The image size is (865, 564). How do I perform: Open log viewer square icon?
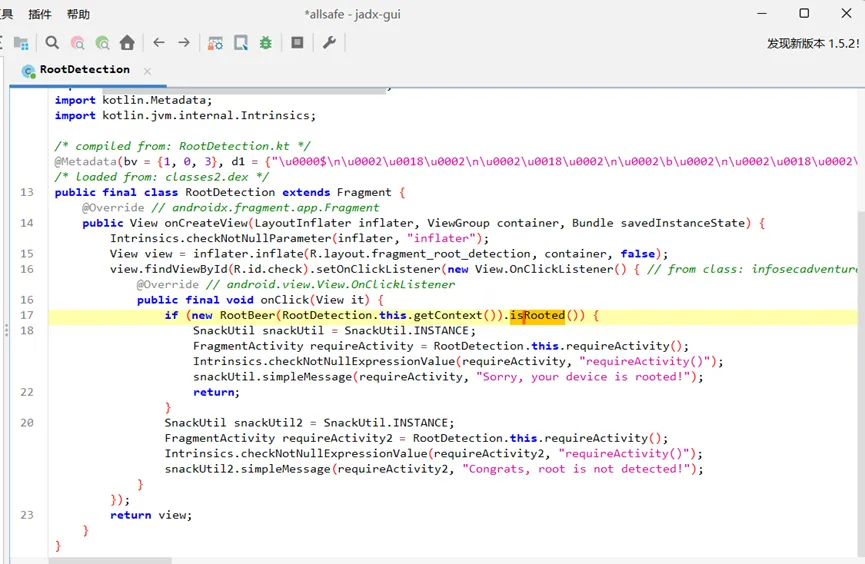[297, 42]
